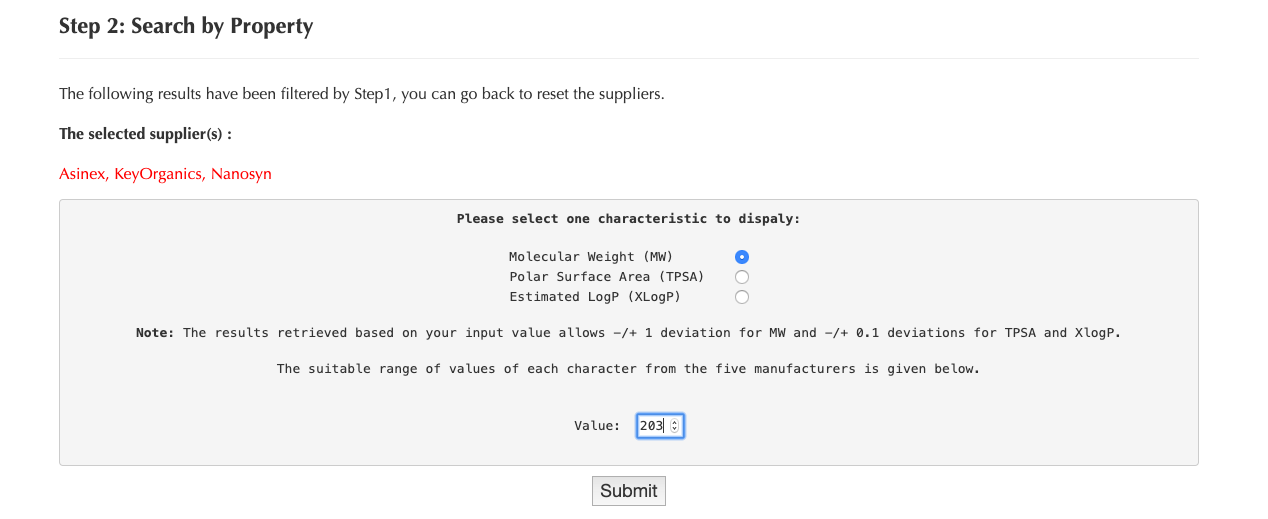
Task: Select the Molecular Weight (MW) radio button
Action: click(x=742, y=257)
